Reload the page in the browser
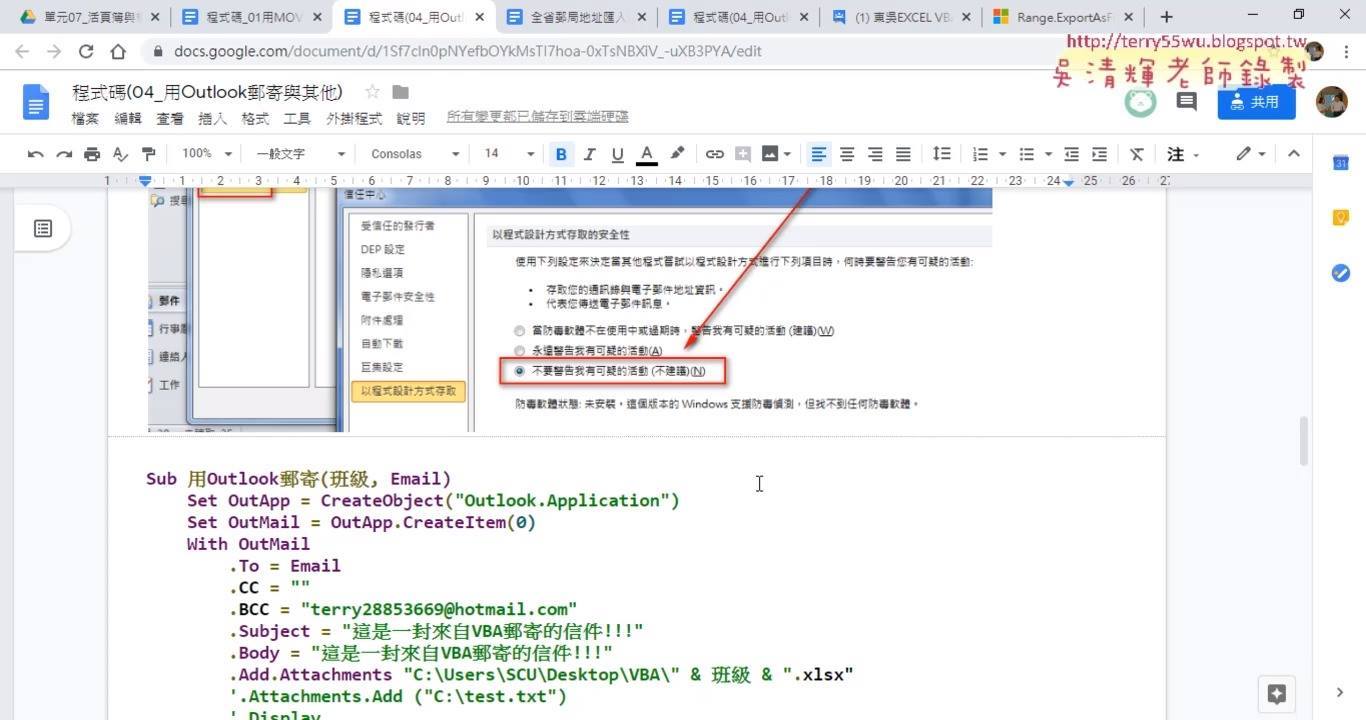The height and width of the screenshot is (720, 1366). pyautogui.click(x=86, y=51)
